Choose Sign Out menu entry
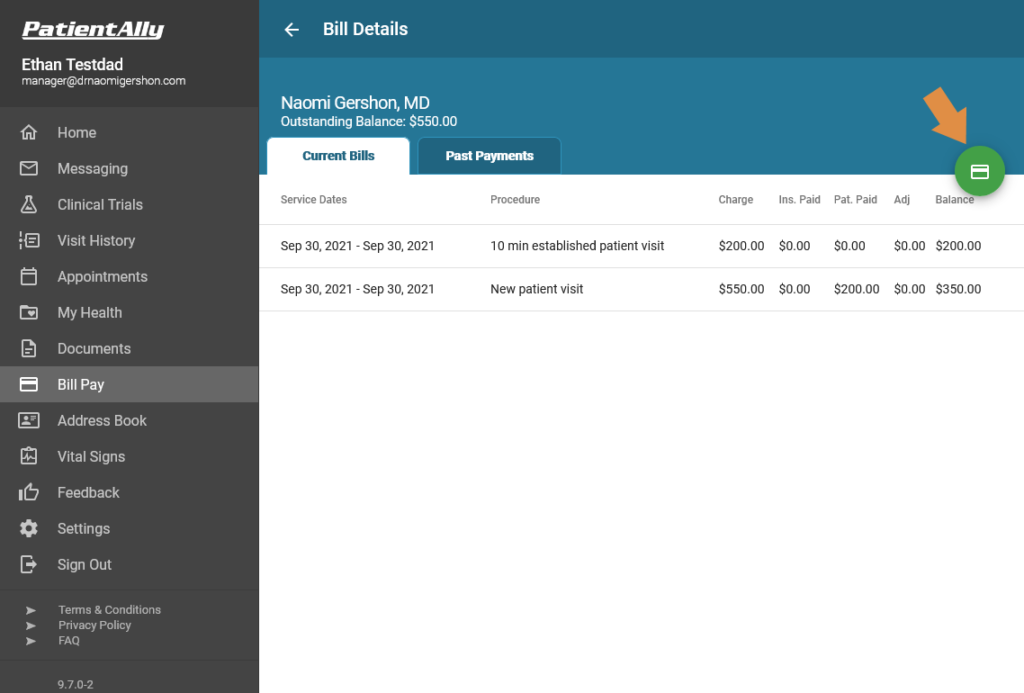The image size is (1024, 693). (x=129, y=564)
